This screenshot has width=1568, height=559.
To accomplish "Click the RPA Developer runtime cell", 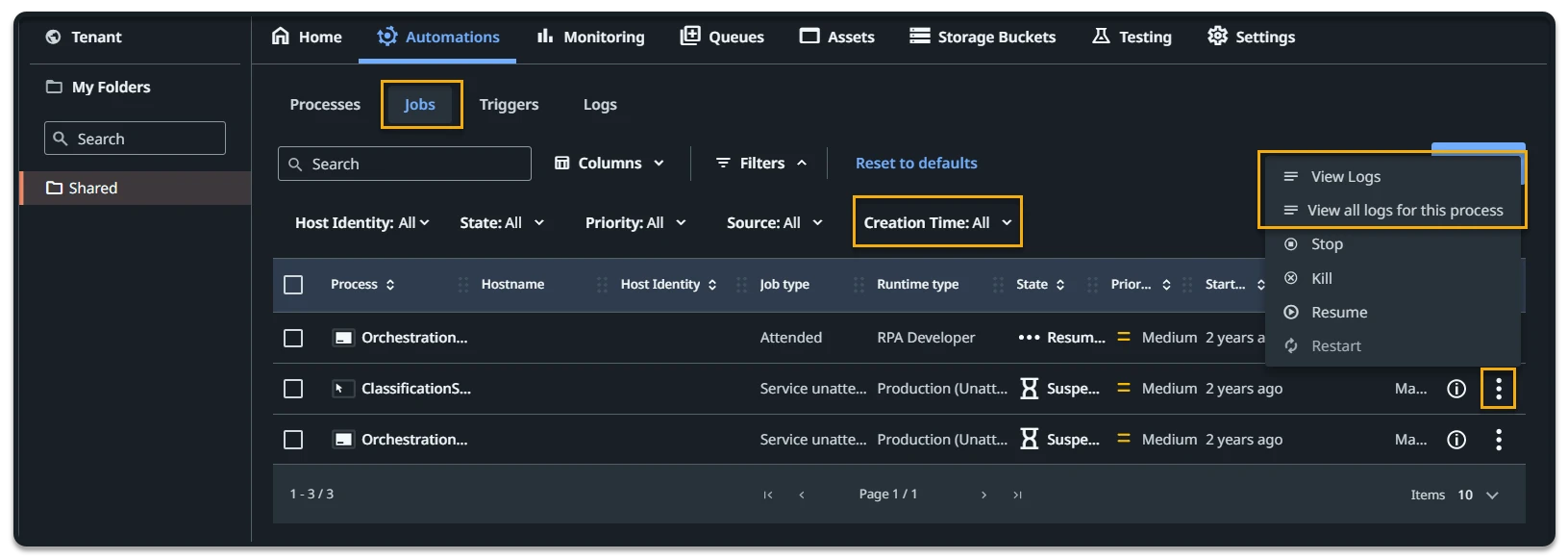I will [x=926, y=338].
